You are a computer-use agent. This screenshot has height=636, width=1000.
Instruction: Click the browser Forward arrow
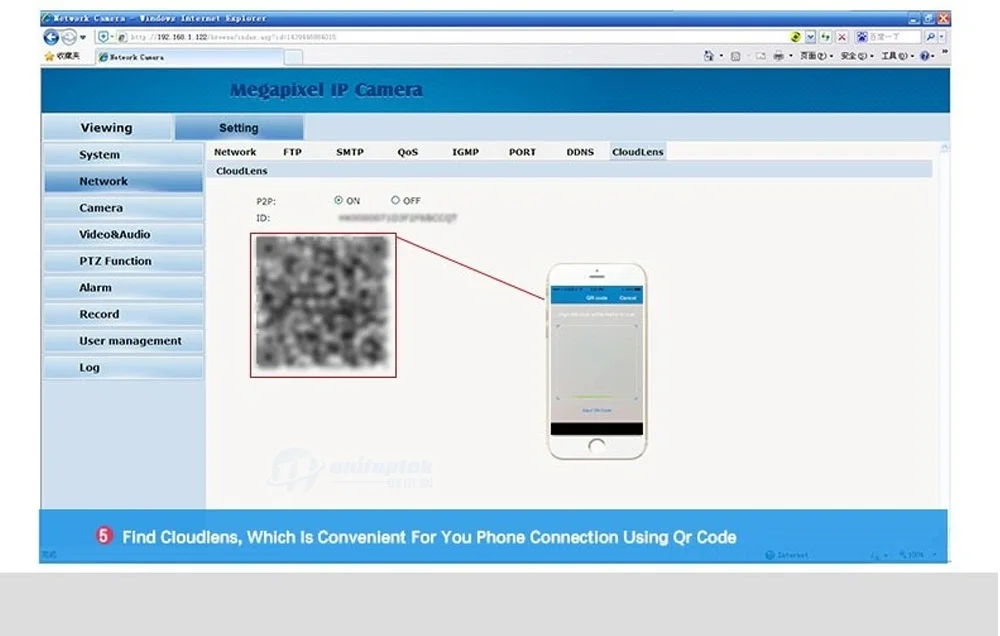tap(69, 37)
